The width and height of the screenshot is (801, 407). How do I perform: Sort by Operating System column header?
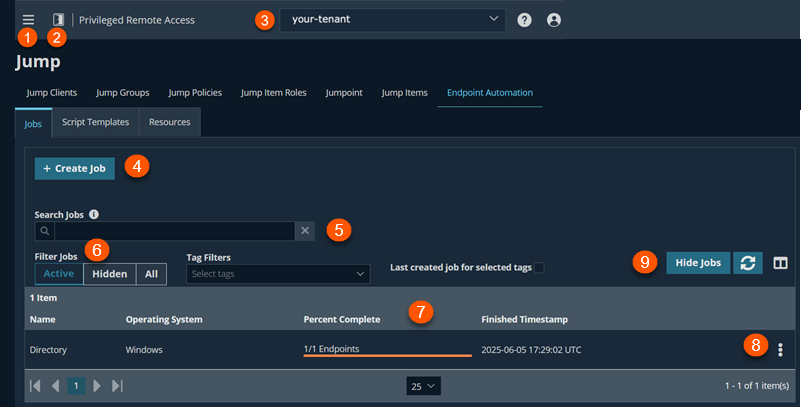tap(164, 319)
